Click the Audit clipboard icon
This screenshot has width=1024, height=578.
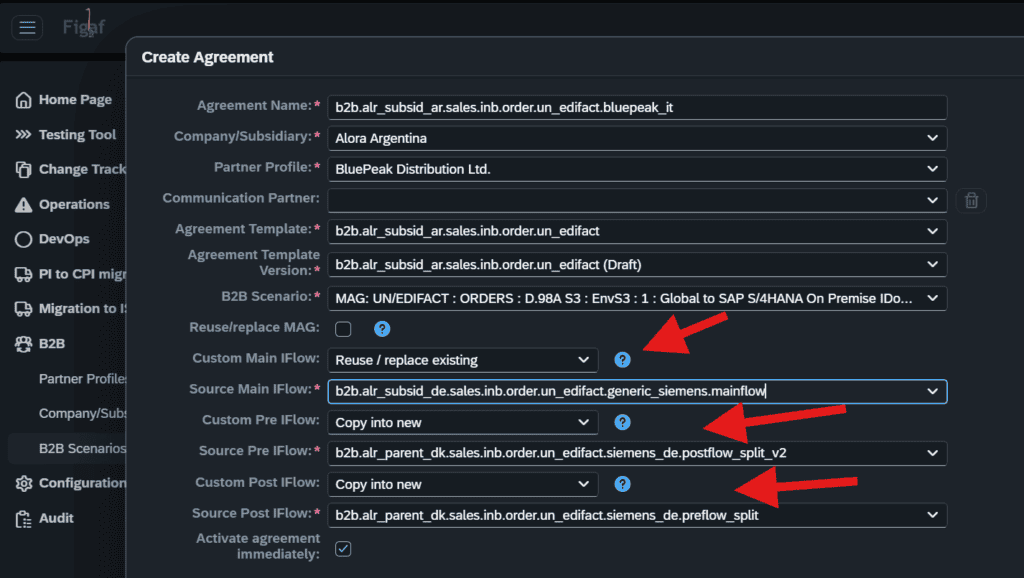coord(24,519)
